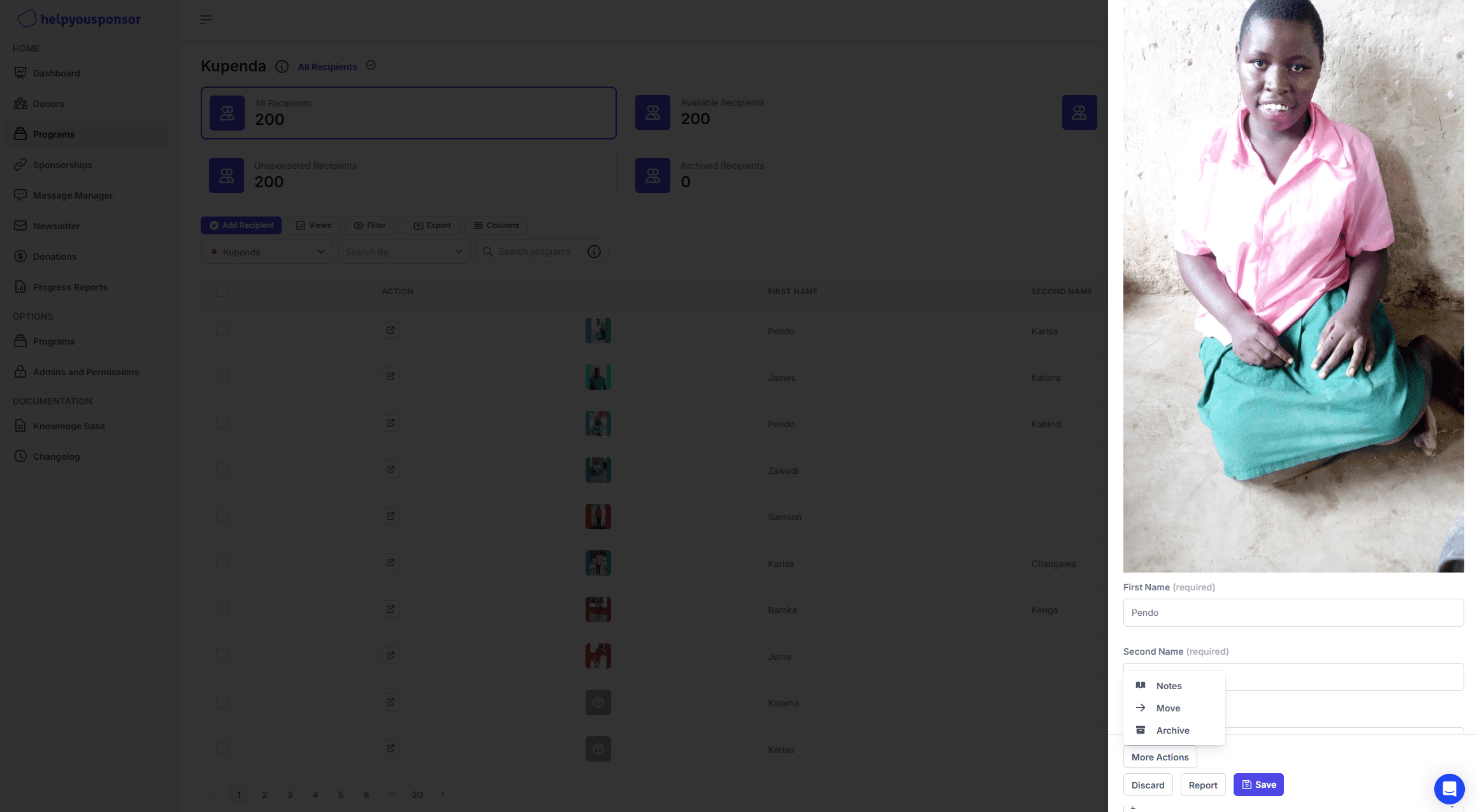Open Dashboard from the sidebar
Screen dimensions: 1477x812
pyautogui.click(x=87, y=73)
